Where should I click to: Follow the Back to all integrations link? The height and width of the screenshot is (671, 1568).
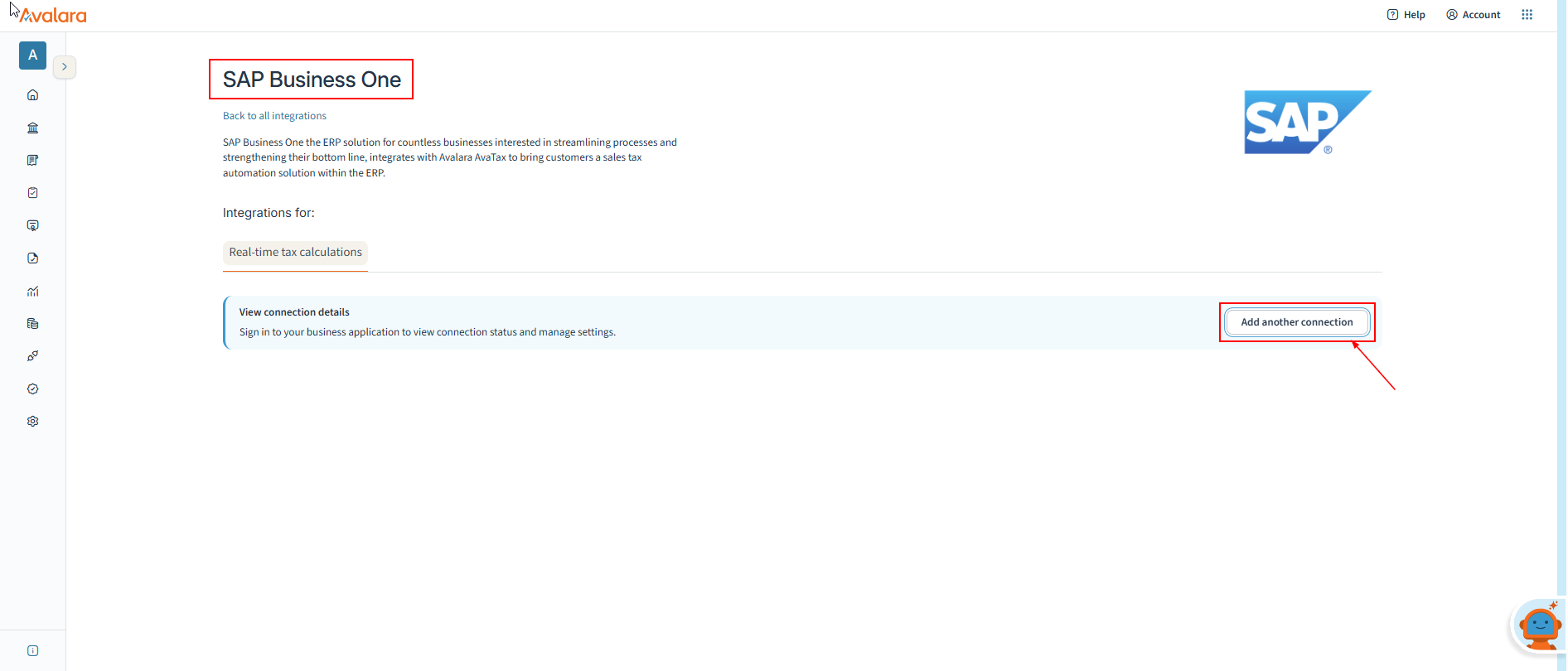pos(274,116)
